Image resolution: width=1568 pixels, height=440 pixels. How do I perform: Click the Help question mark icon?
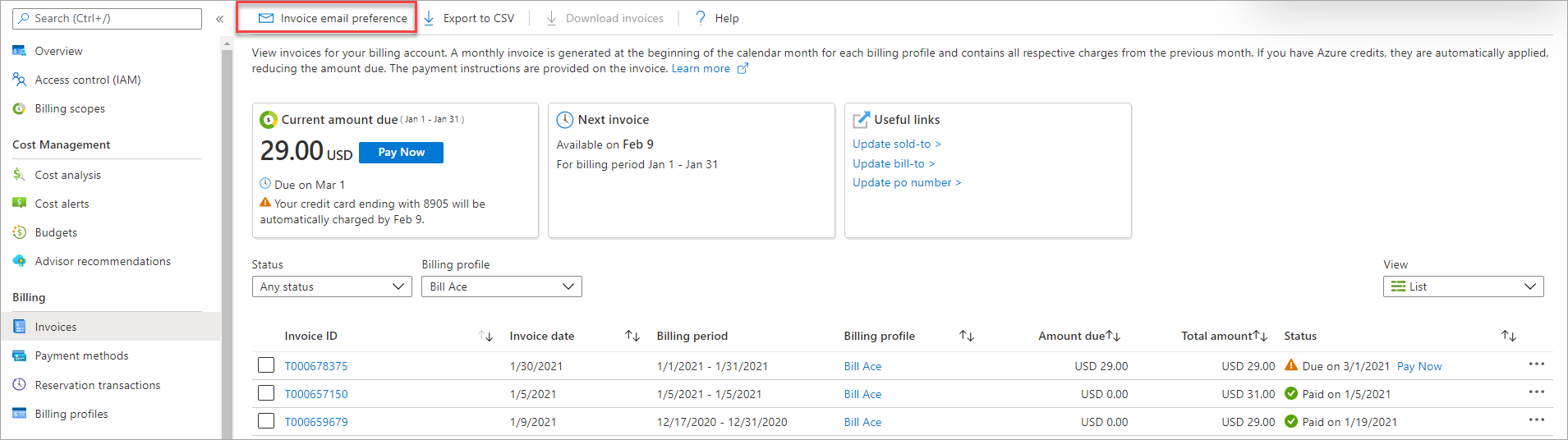pos(701,18)
